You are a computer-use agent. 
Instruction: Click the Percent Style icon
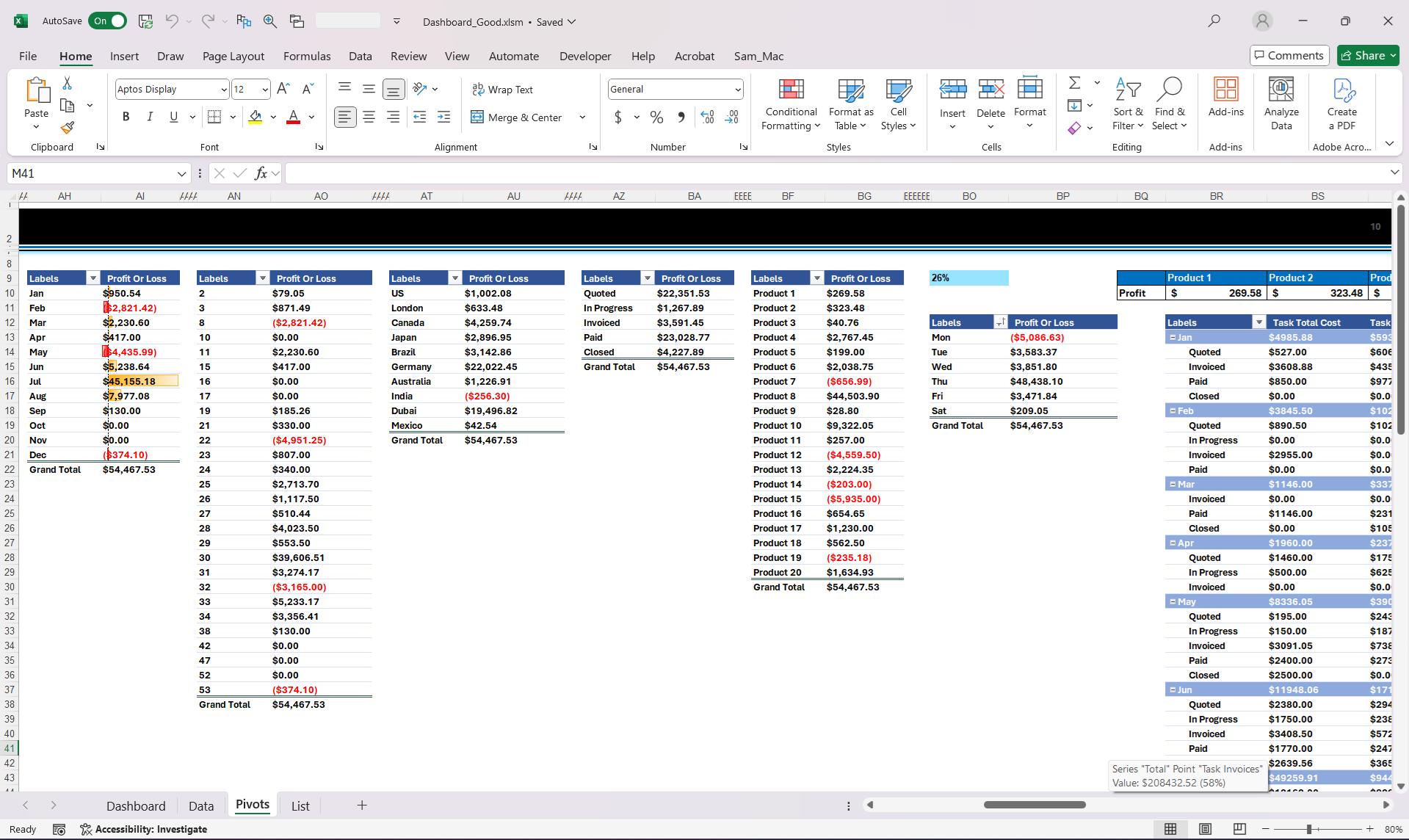pos(656,117)
